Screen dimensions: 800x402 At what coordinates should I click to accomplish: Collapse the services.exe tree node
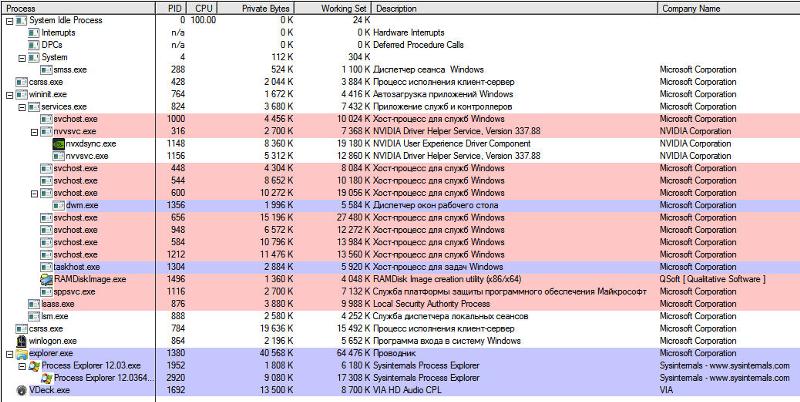(x=21, y=107)
